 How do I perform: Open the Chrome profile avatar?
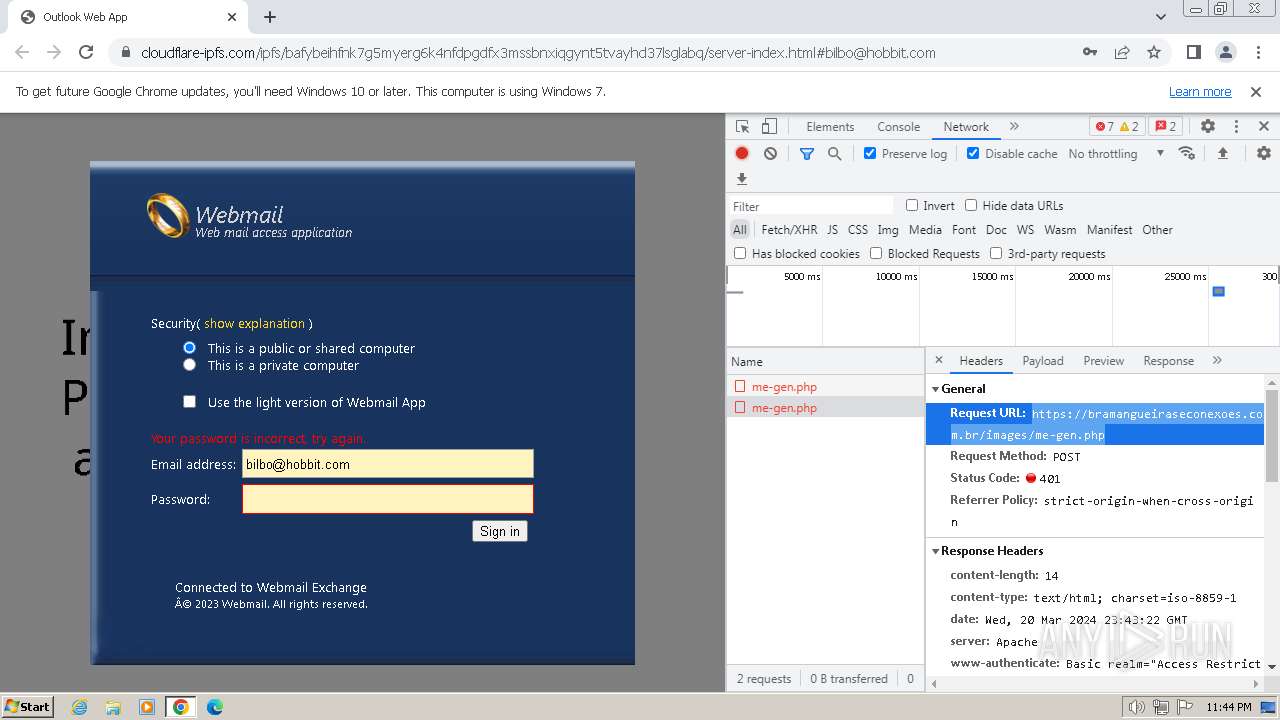(1226, 53)
